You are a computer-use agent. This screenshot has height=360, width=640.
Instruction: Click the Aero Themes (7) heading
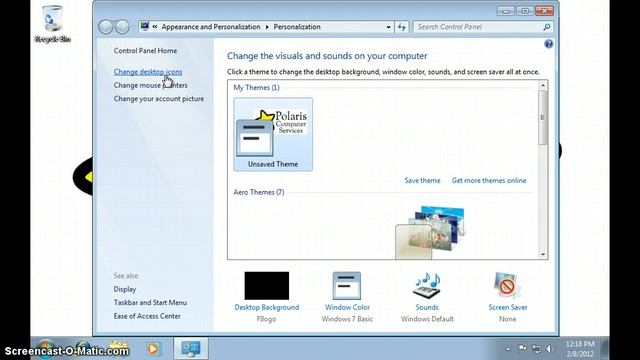click(x=259, y=192)
